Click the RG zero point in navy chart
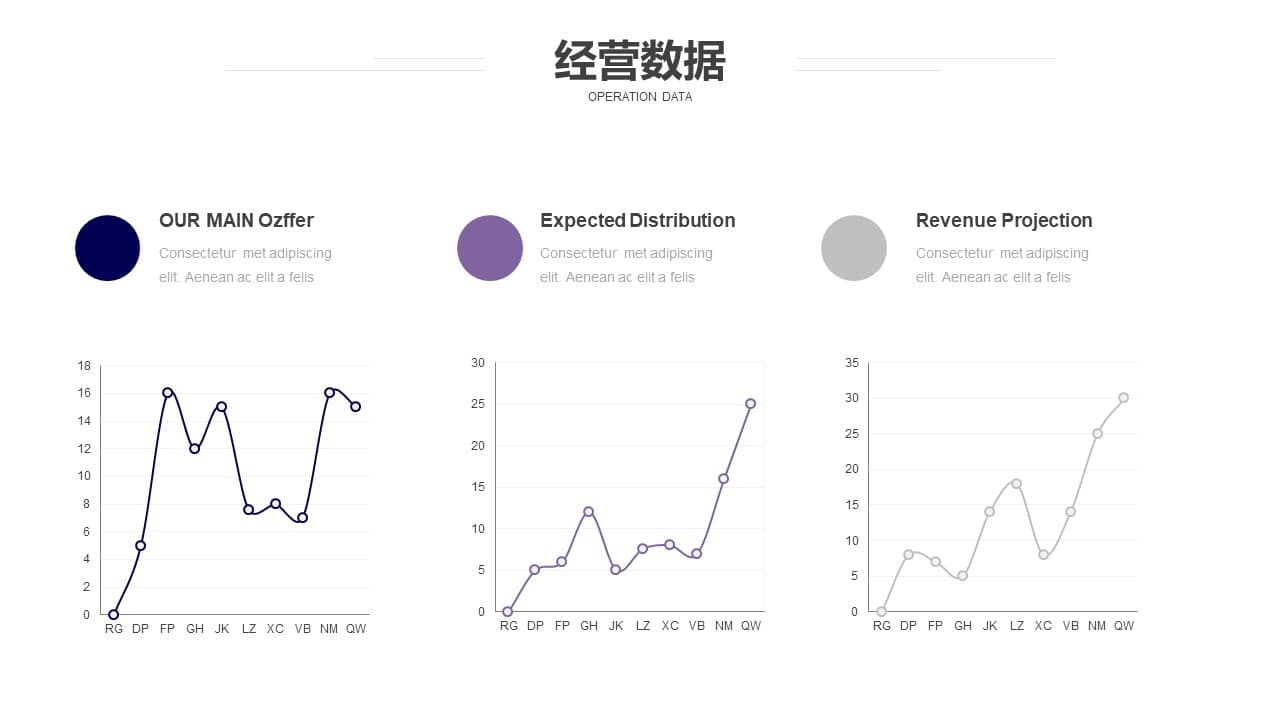The height and width of the screenshot is (720, 1280). point(113,615)
